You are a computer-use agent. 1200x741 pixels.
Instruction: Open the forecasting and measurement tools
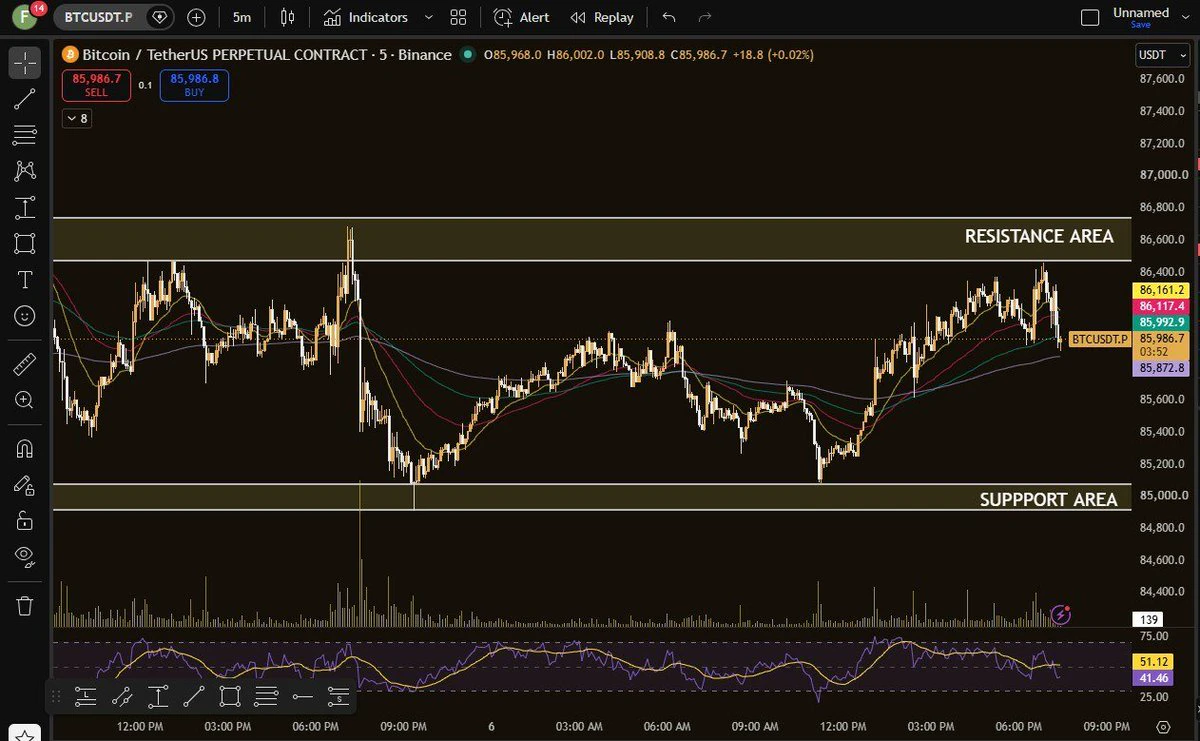(25, 207)
